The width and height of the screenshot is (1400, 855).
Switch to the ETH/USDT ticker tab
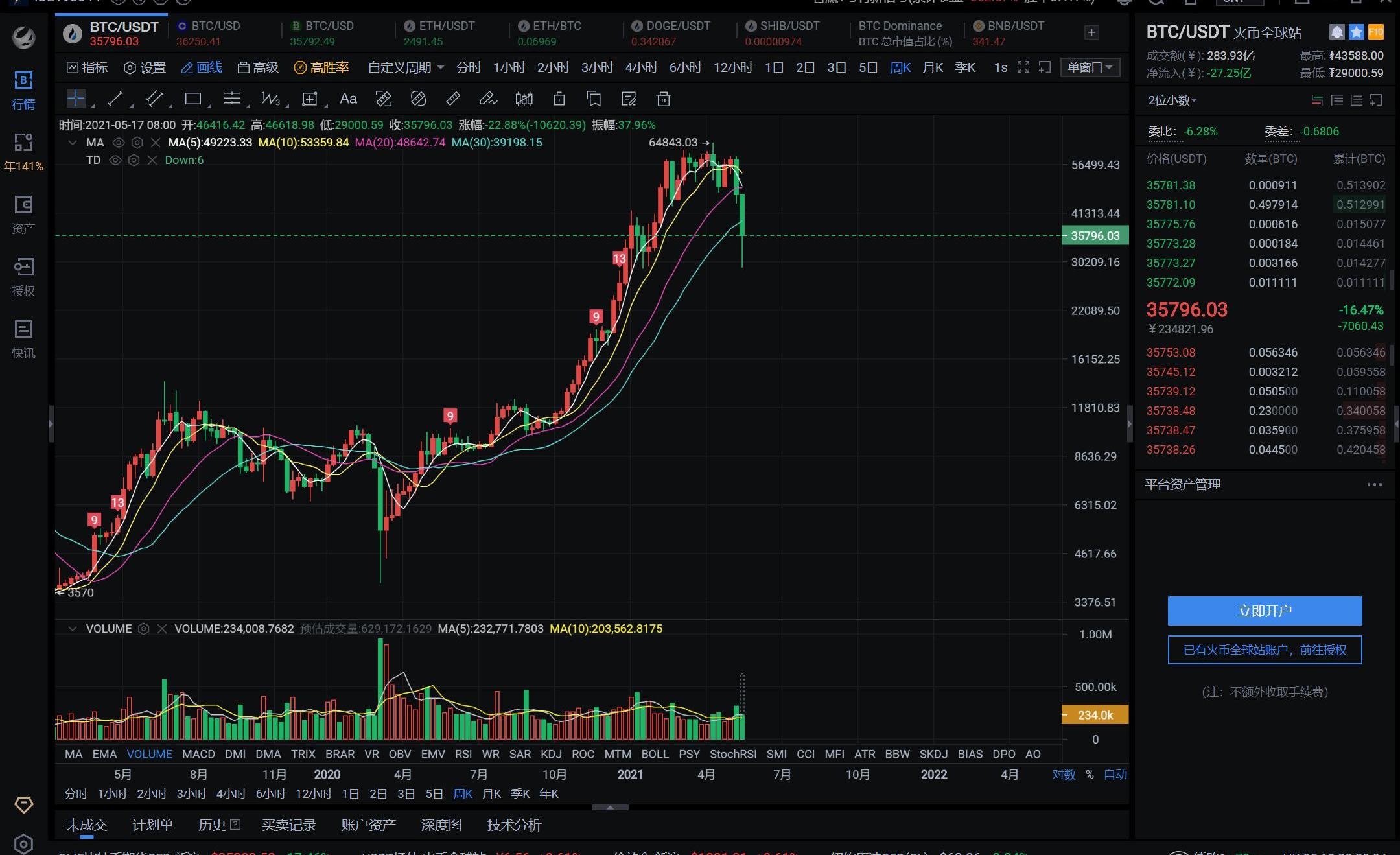click(x=440, y=33)
